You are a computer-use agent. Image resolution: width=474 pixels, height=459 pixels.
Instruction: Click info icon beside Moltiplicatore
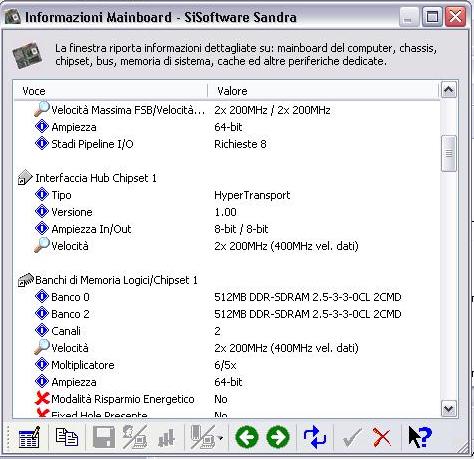click(x=42, y=364)
